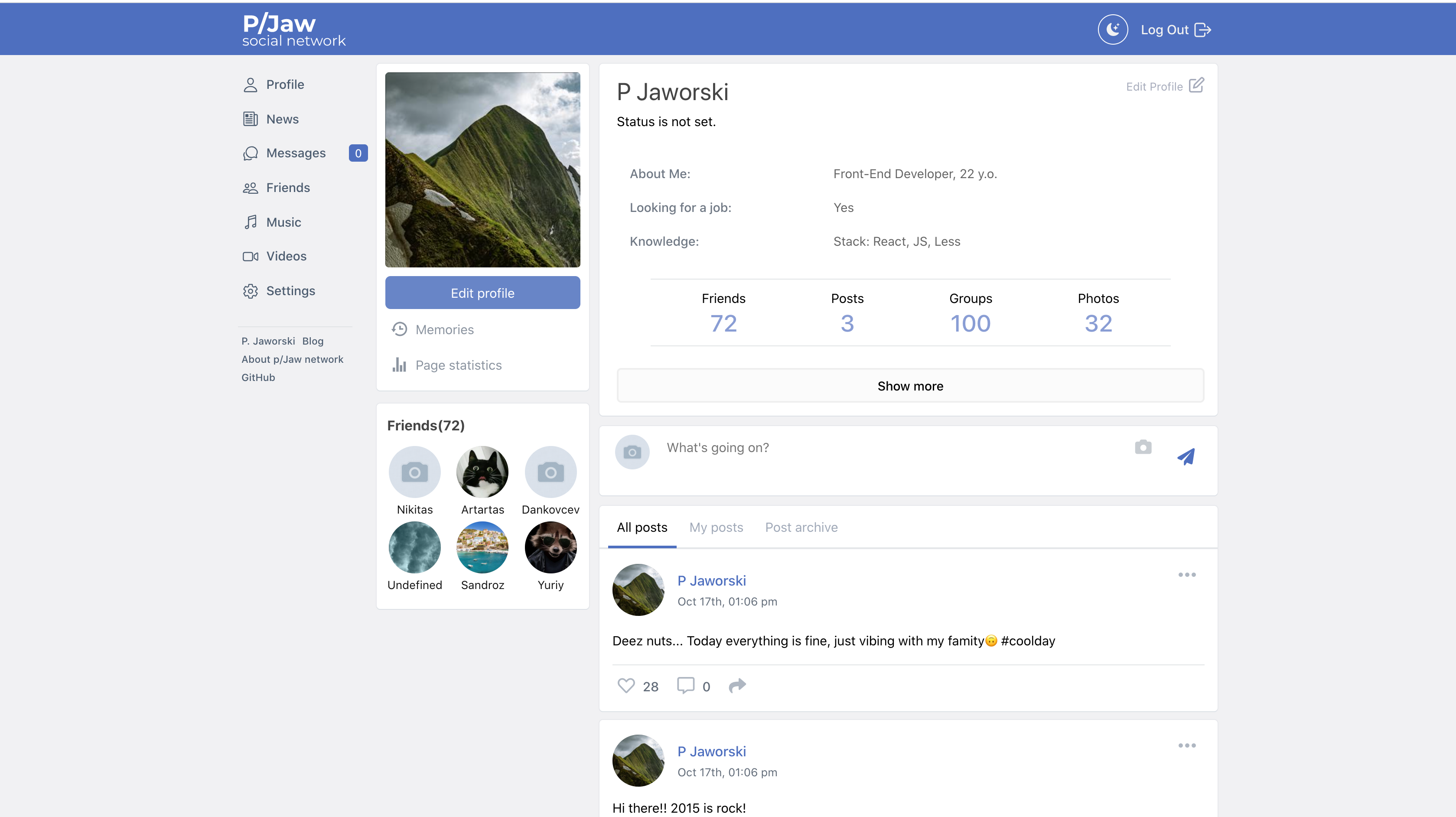The image size is (1456, 817).
Task: Click the Log Out exit icon
Action: point(1202,30)
